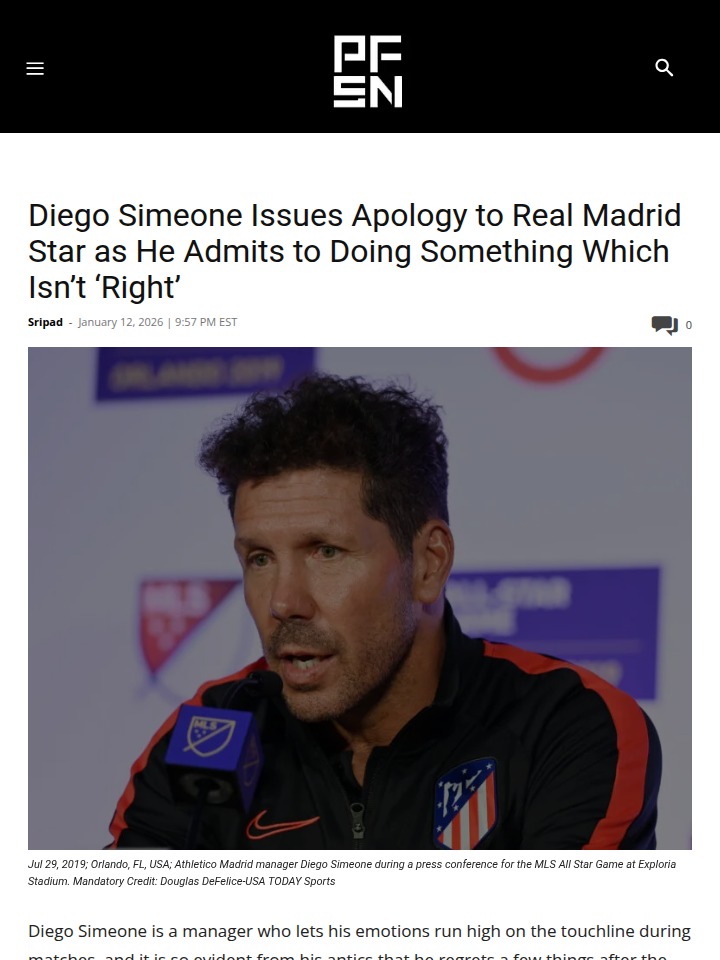Open the search magnifier icon

coord(664,67)
